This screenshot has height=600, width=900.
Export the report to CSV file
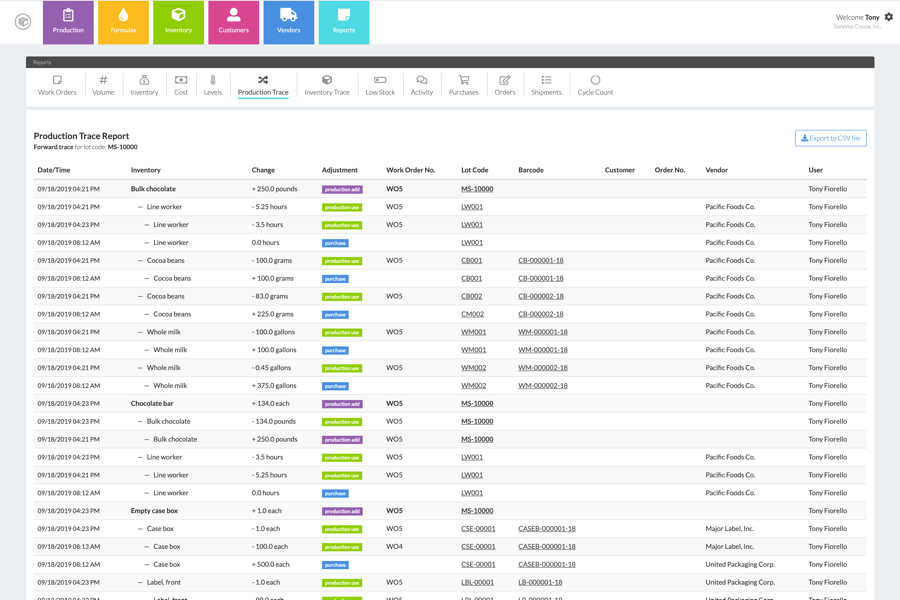click(830, 138)
